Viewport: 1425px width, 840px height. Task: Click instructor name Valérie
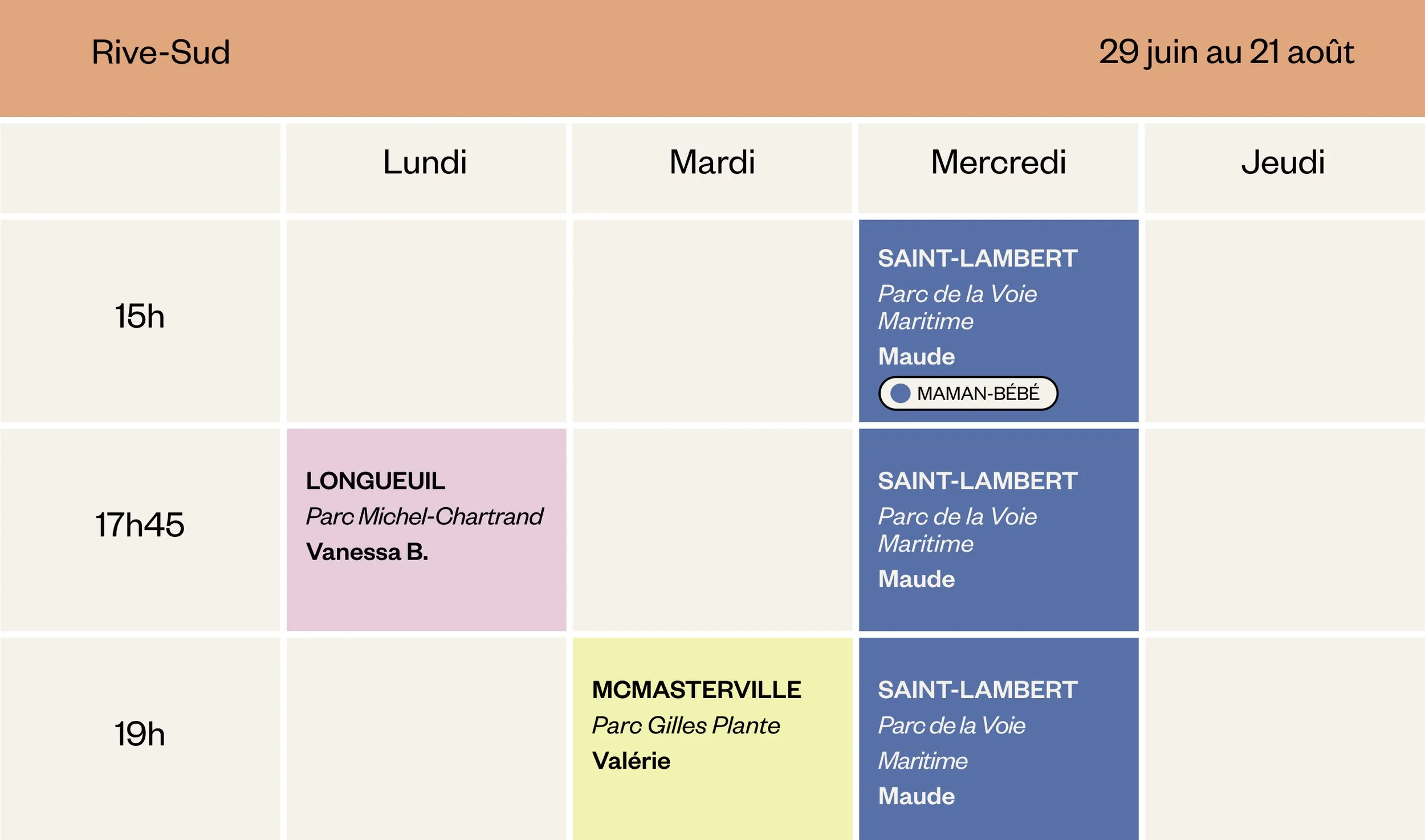pos(631,760)
